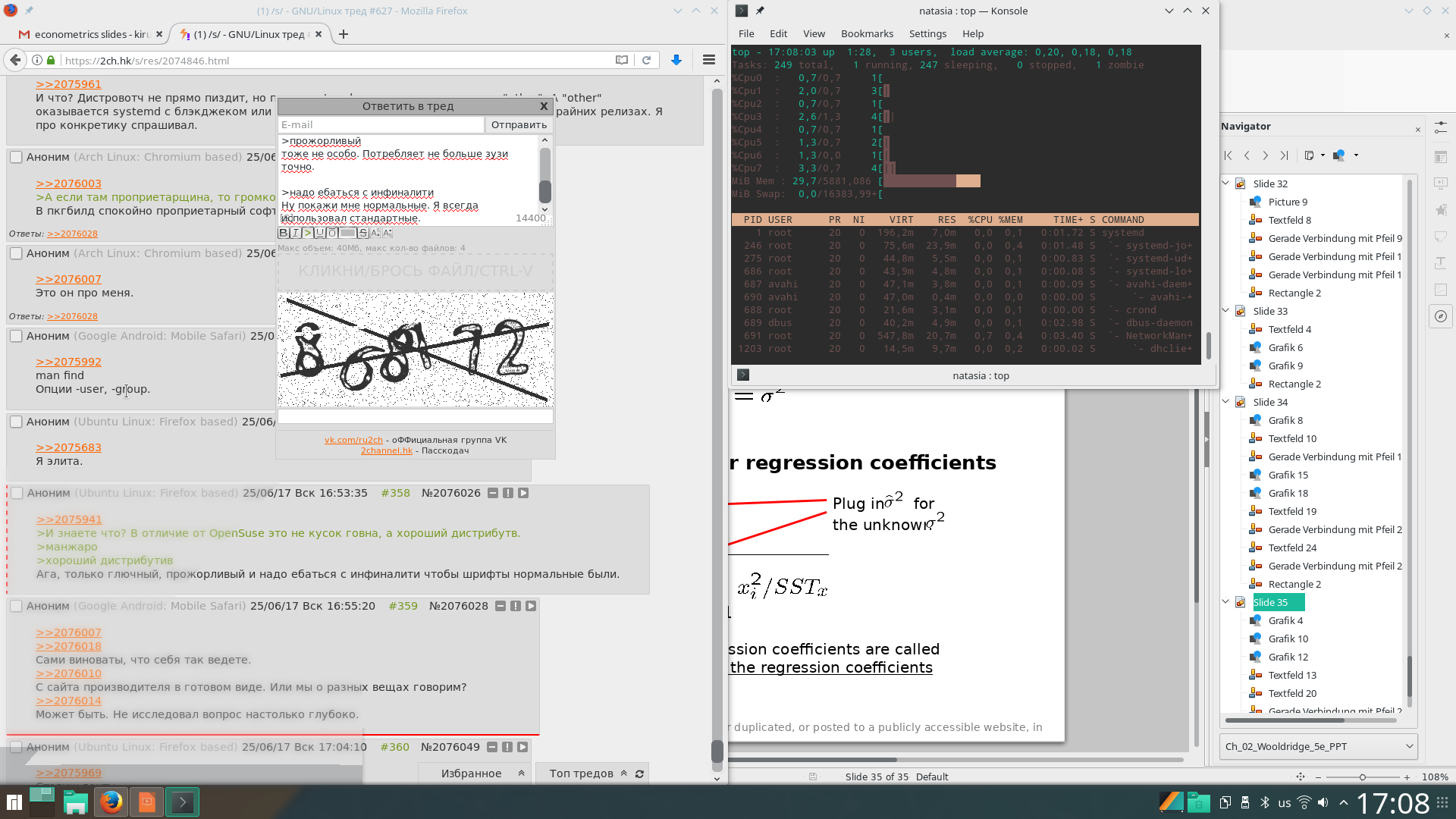The image size is (1456, 819).
Task: Open Navigator shape filter dropdown arrow
Action: (x=1356, y=155)
